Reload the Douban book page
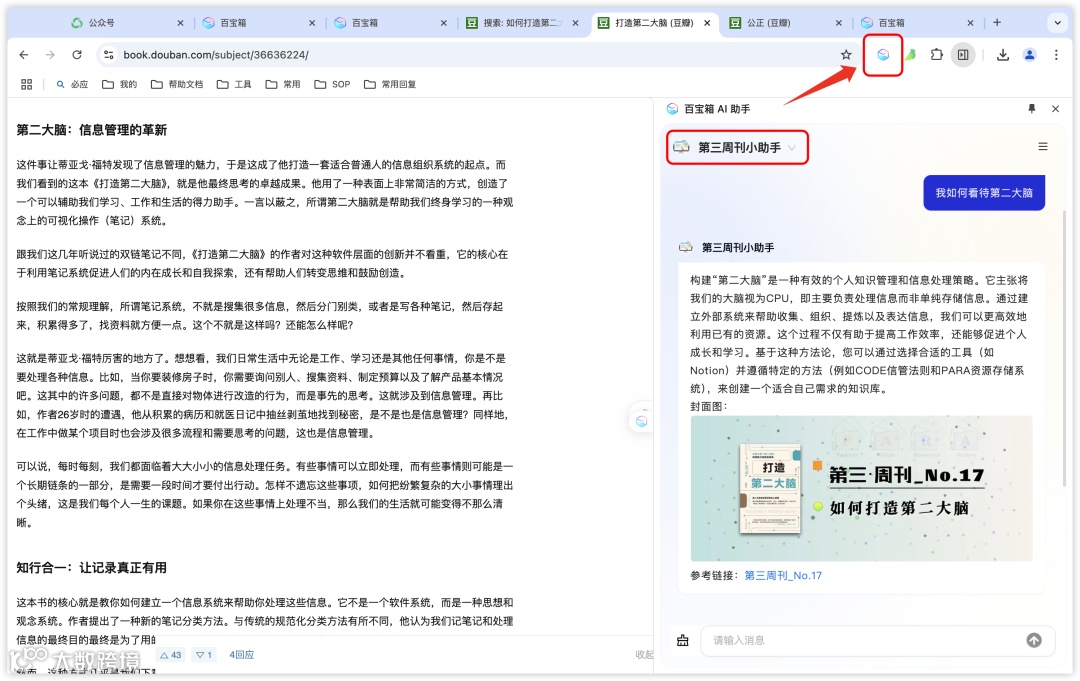Viewport: 1080px width, 681px height. pos(77,54)
